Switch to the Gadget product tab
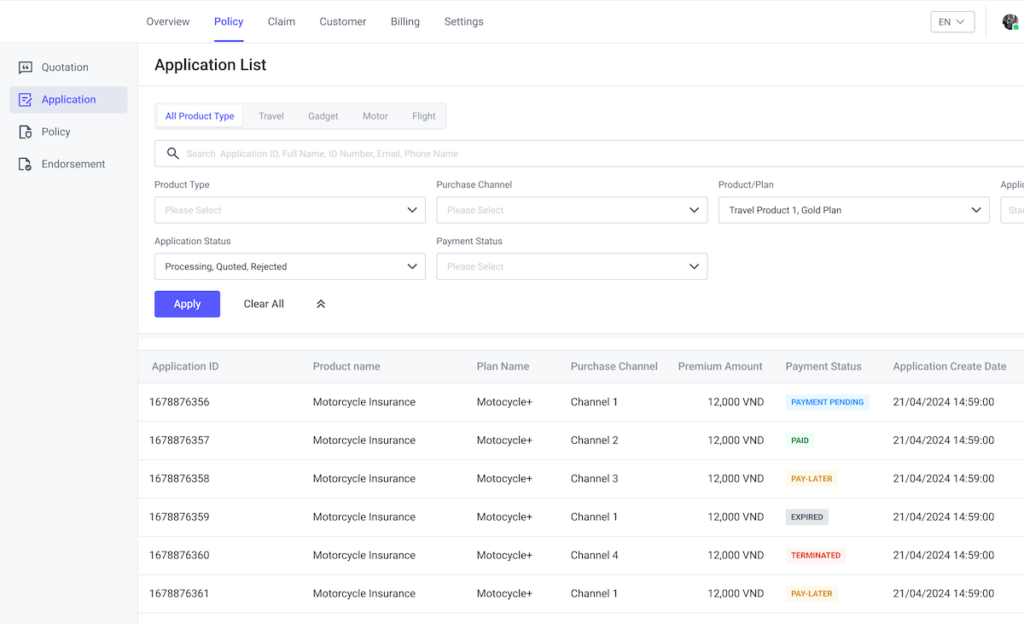The image size is (1024, 624). click(x=323, y=116)
